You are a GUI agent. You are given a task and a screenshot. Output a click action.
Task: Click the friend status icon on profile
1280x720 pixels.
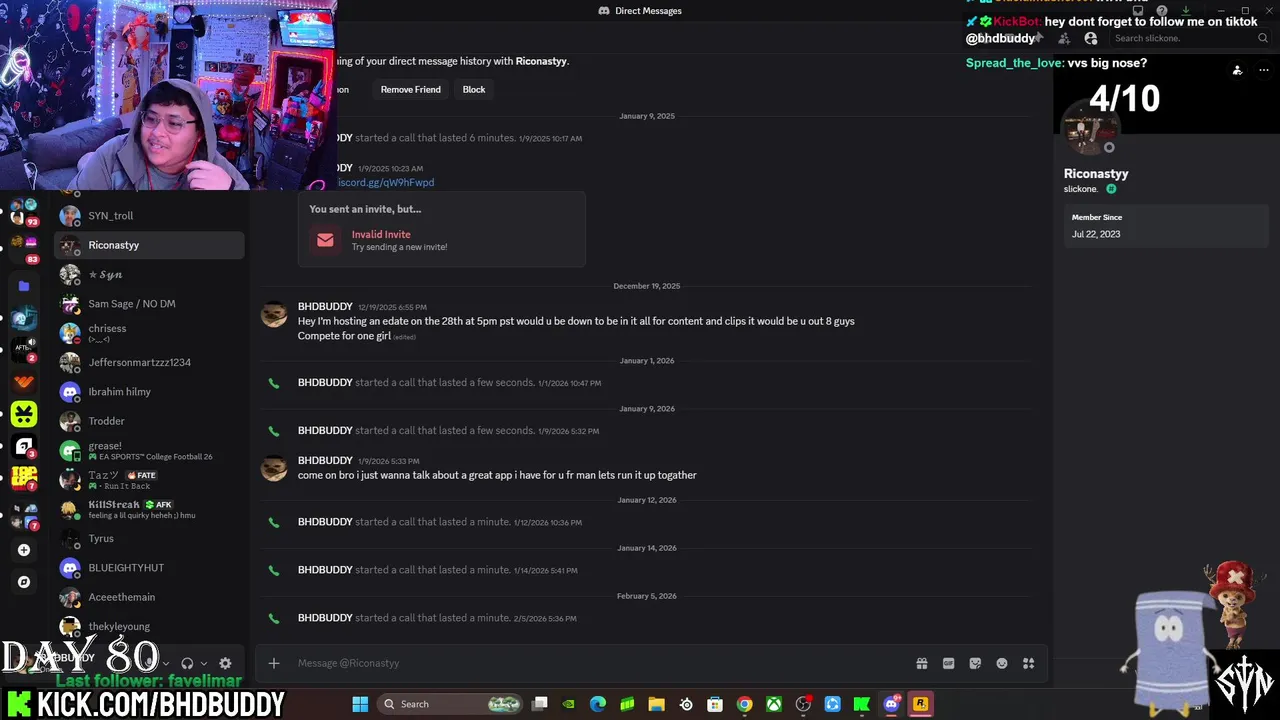(x=1237, y=70)
